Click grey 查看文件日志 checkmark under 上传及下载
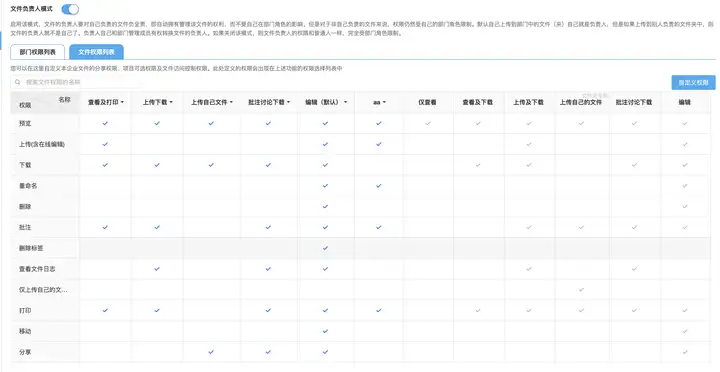The height and width of the screenshot is (372, 720). pyautogui.click(x=529, y=269)
